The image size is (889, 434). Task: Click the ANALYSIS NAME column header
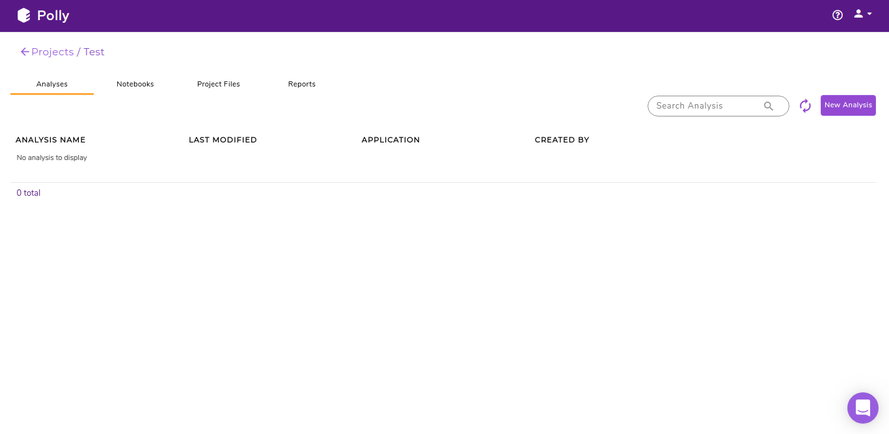(x=50, y=140)
